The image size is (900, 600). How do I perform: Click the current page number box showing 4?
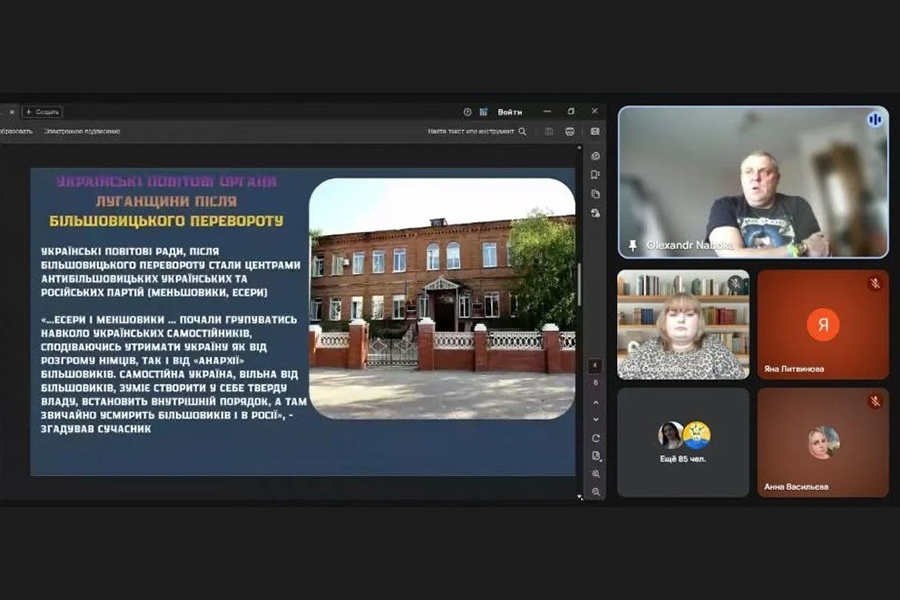pyautogui.click(x=595, y=366)
